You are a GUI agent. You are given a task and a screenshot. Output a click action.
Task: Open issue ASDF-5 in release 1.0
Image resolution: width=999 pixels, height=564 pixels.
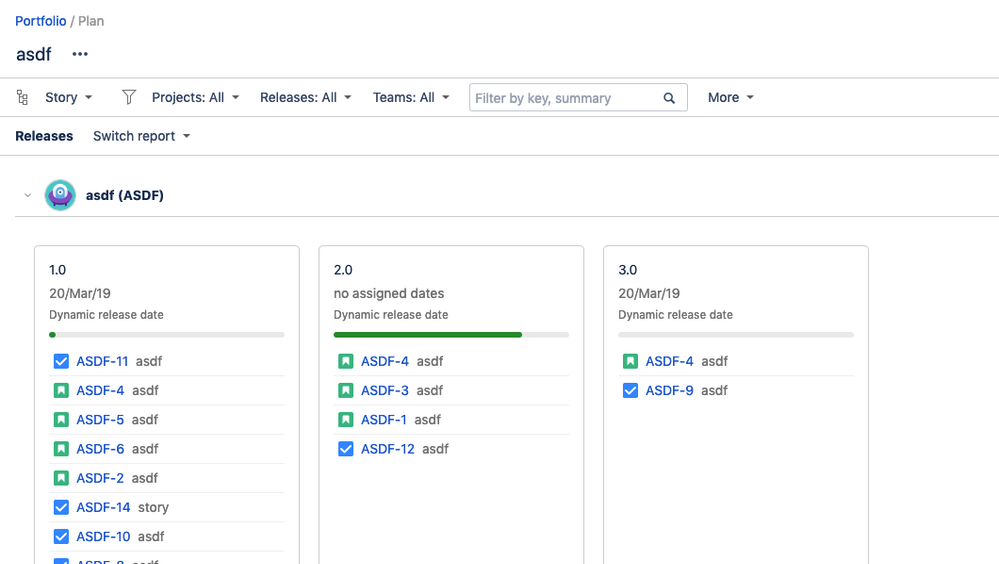point(100,420)
